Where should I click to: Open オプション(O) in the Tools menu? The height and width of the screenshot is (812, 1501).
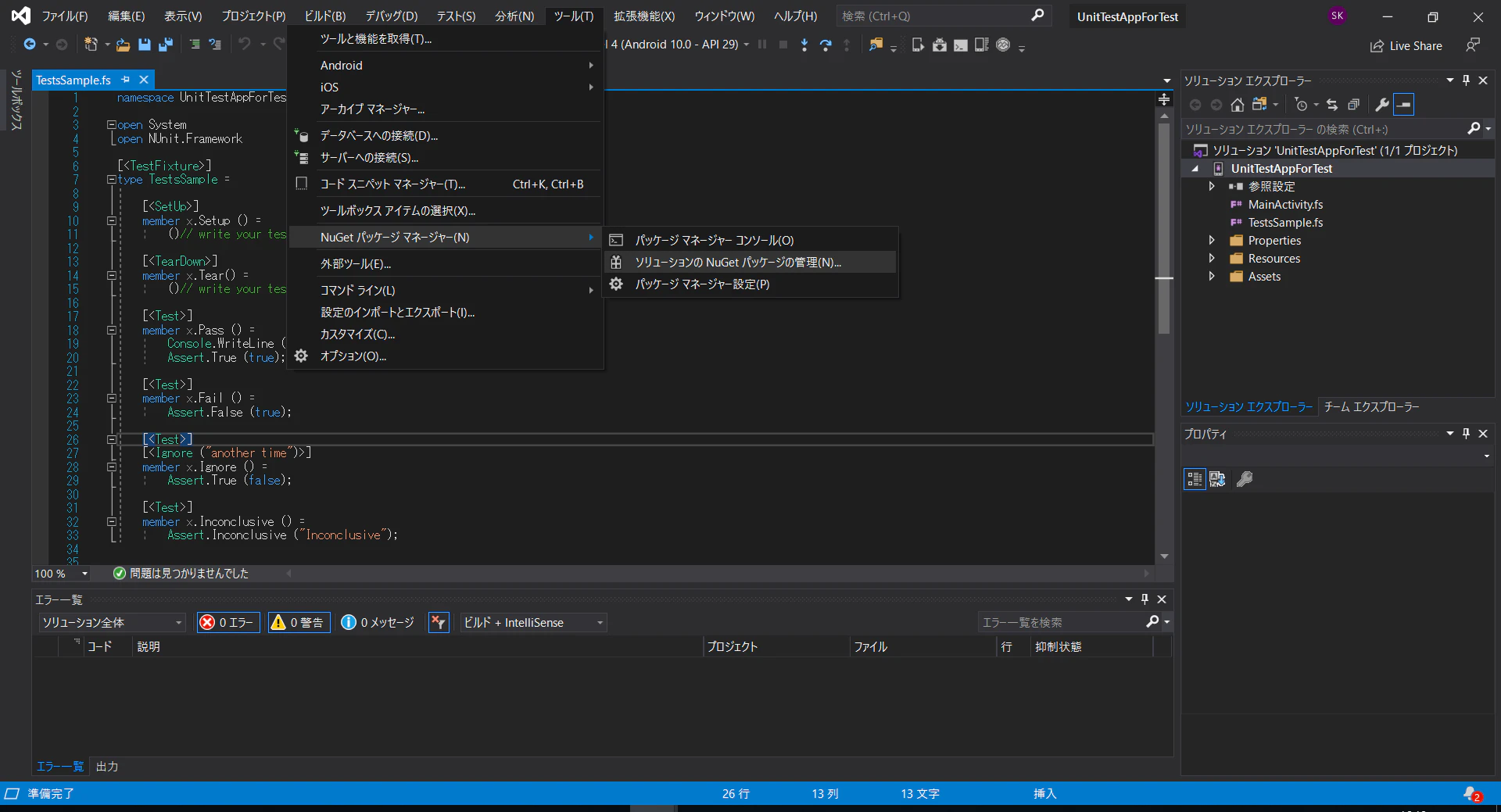(x=446, y=356)
